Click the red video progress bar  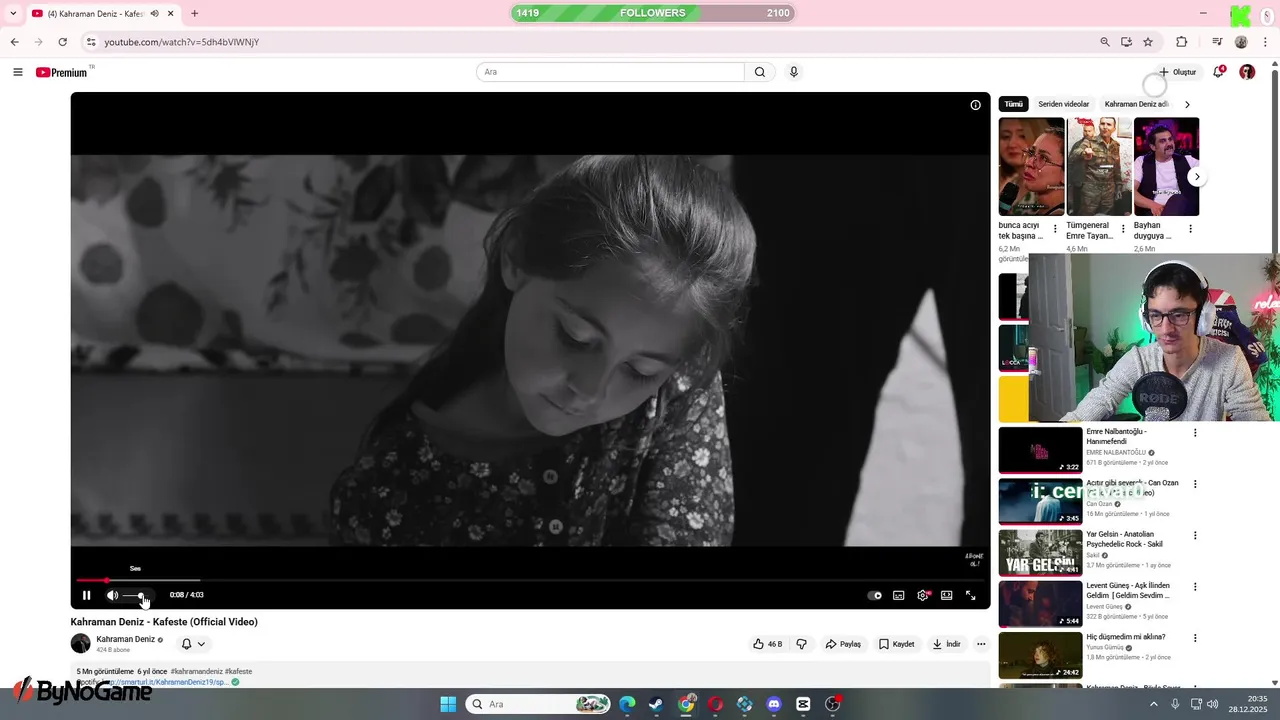pos(531,580)
